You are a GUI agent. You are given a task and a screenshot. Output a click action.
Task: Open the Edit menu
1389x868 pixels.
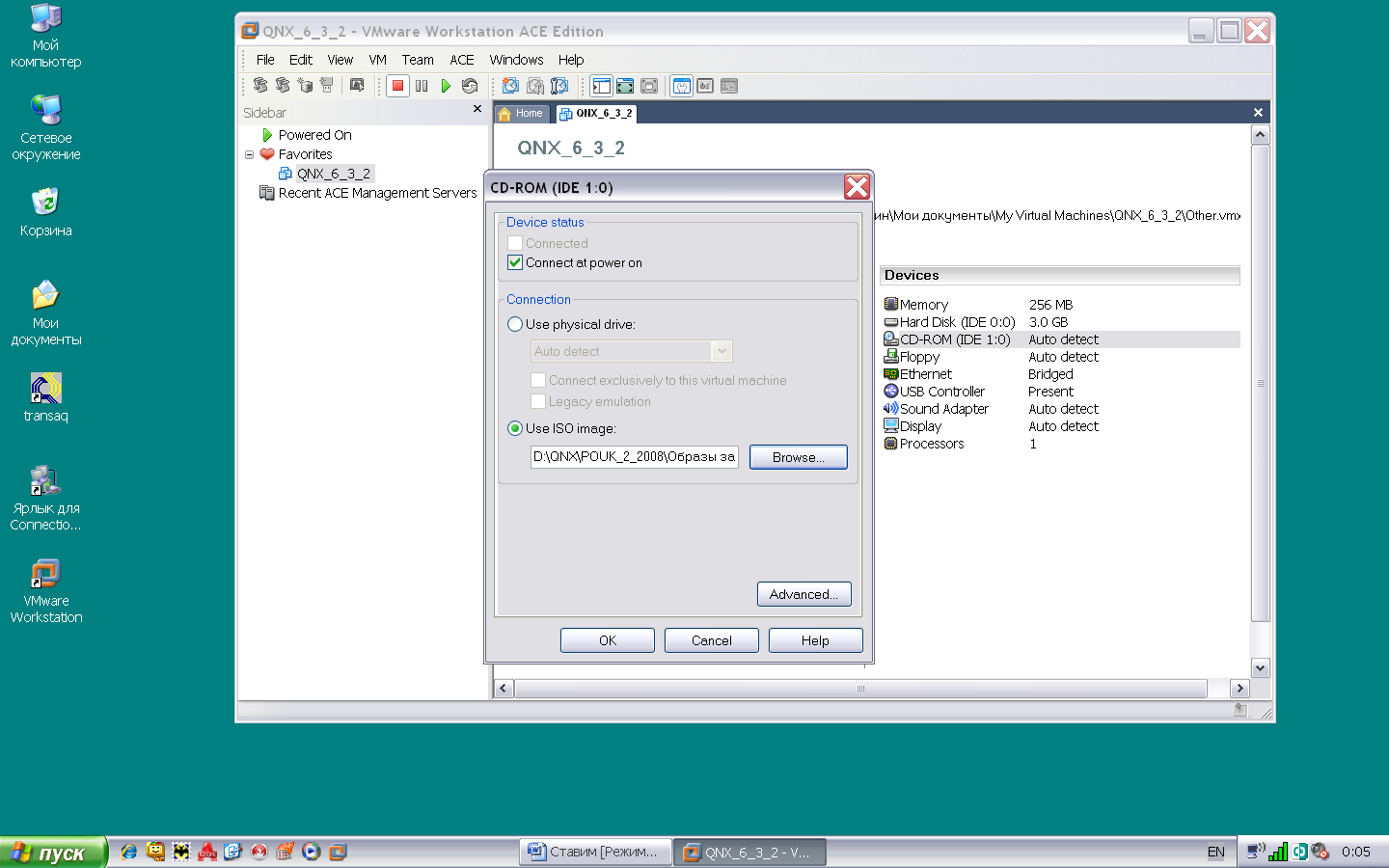coord(301,60)
